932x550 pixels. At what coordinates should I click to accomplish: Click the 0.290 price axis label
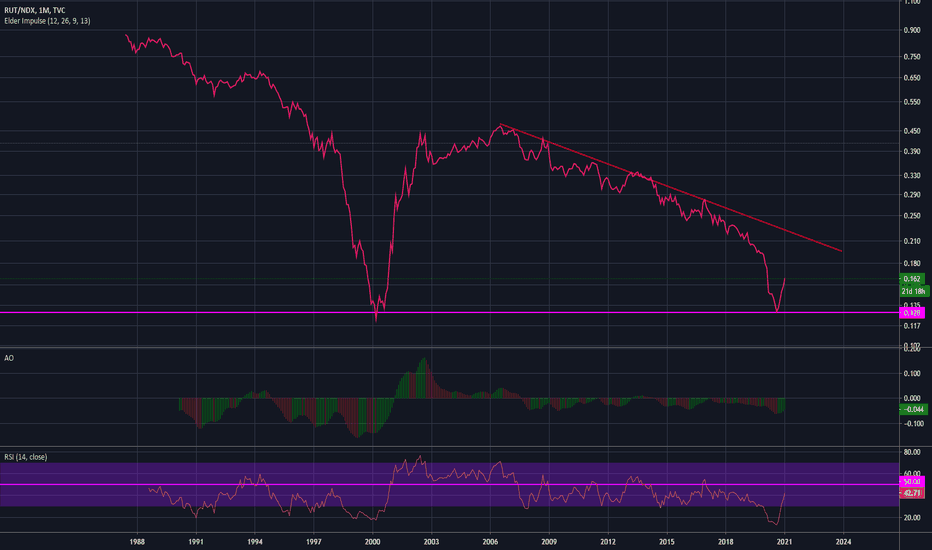tap(912, 194)
